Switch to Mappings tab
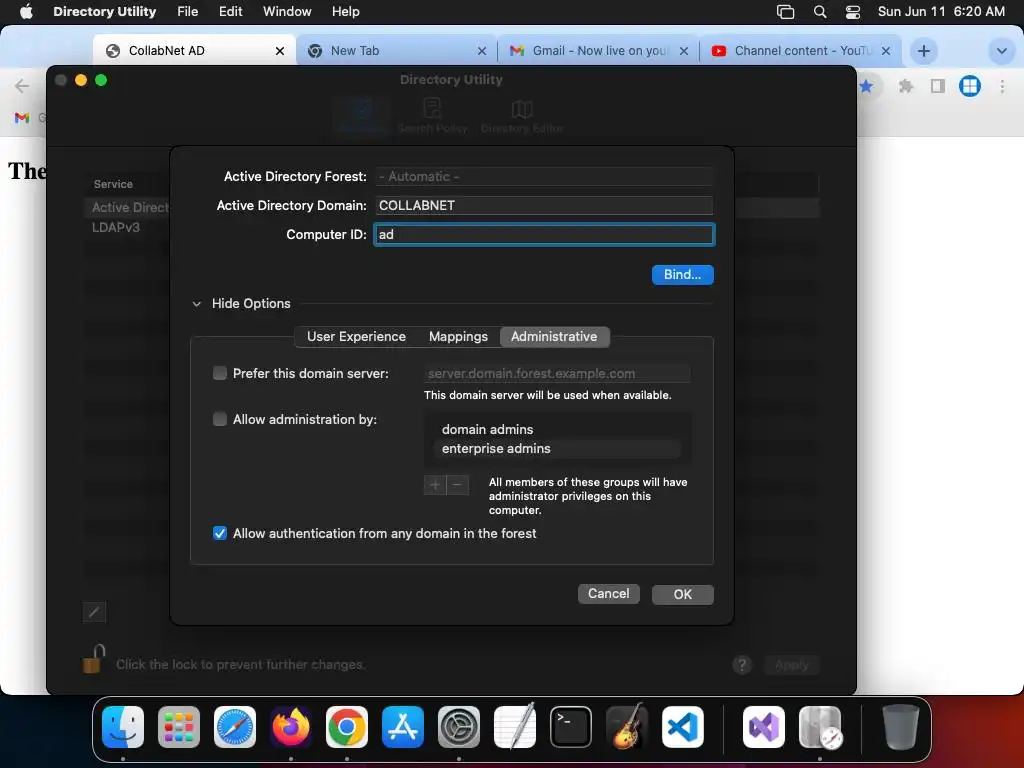The height and width of the screenshot is (768, 1024). pos(458,336)
